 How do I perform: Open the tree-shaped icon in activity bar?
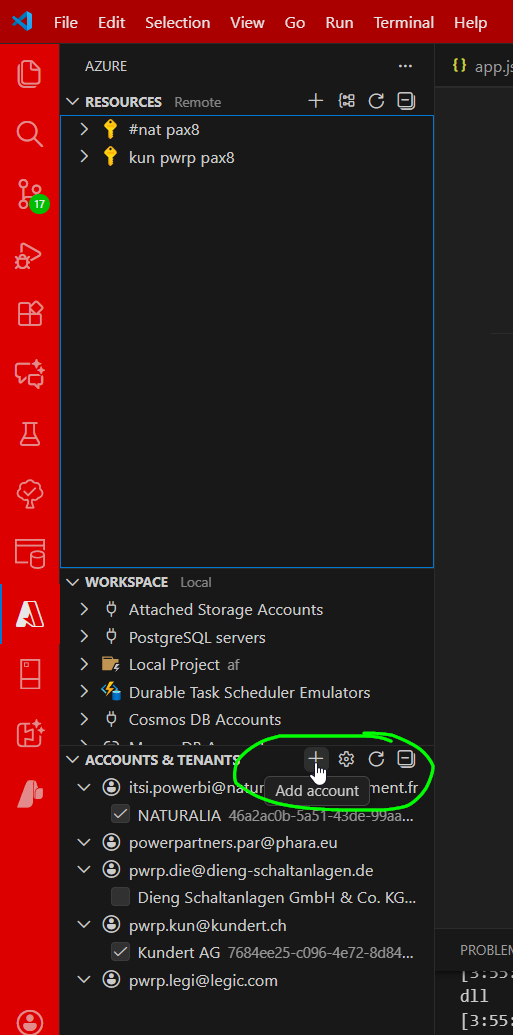tap(29, 494)
